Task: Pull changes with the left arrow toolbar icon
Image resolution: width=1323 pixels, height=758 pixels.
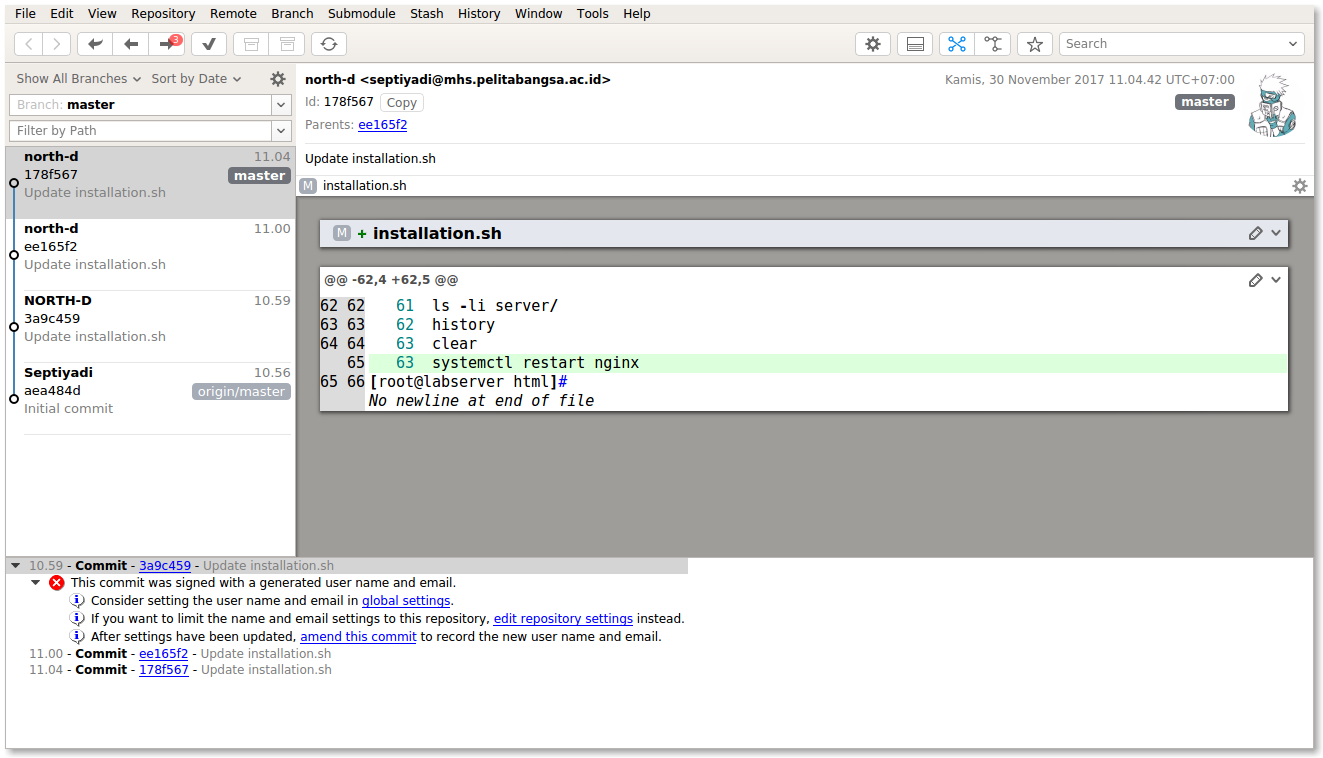Action: coord(131,43)
